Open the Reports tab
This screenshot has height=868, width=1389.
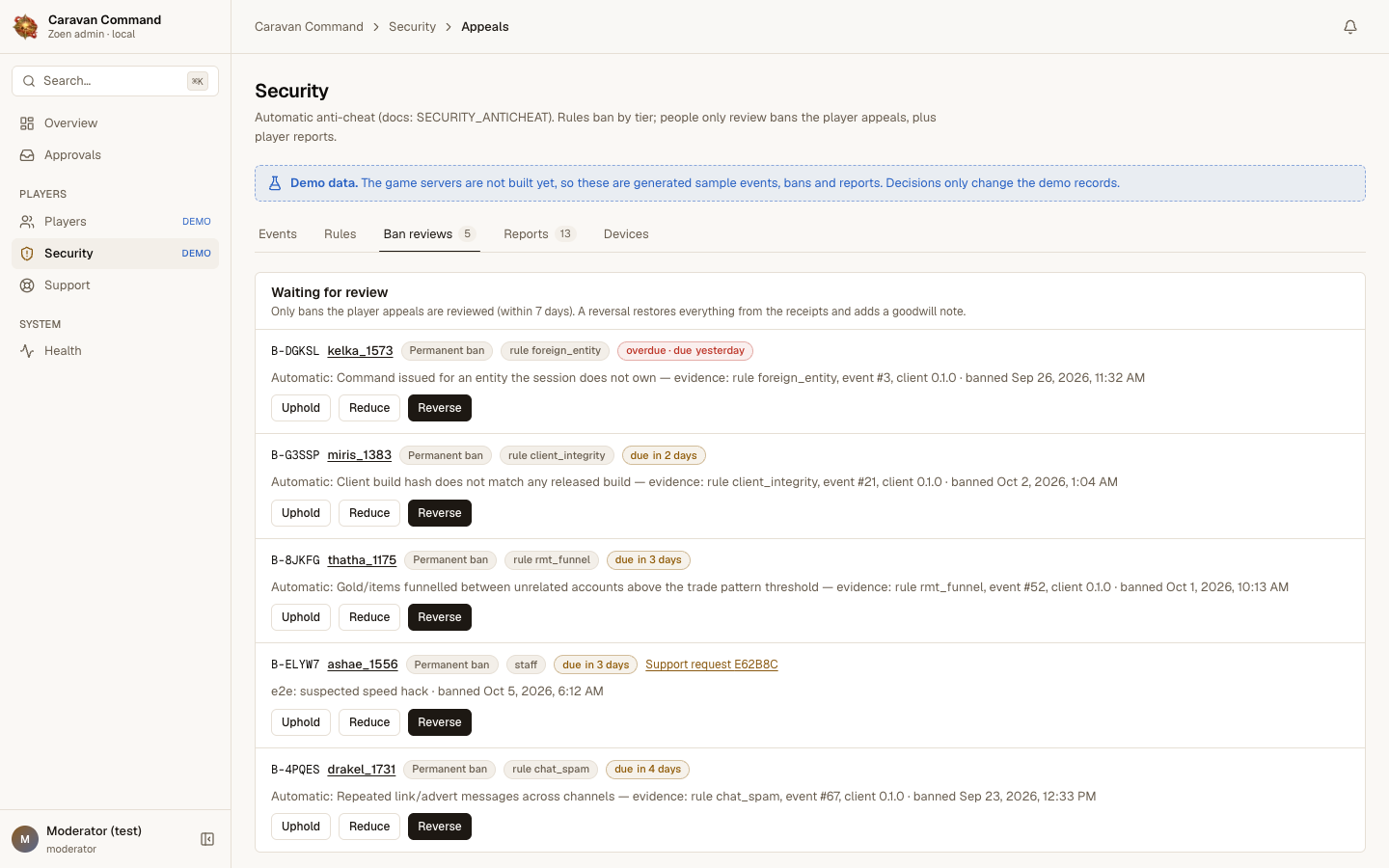539,234
